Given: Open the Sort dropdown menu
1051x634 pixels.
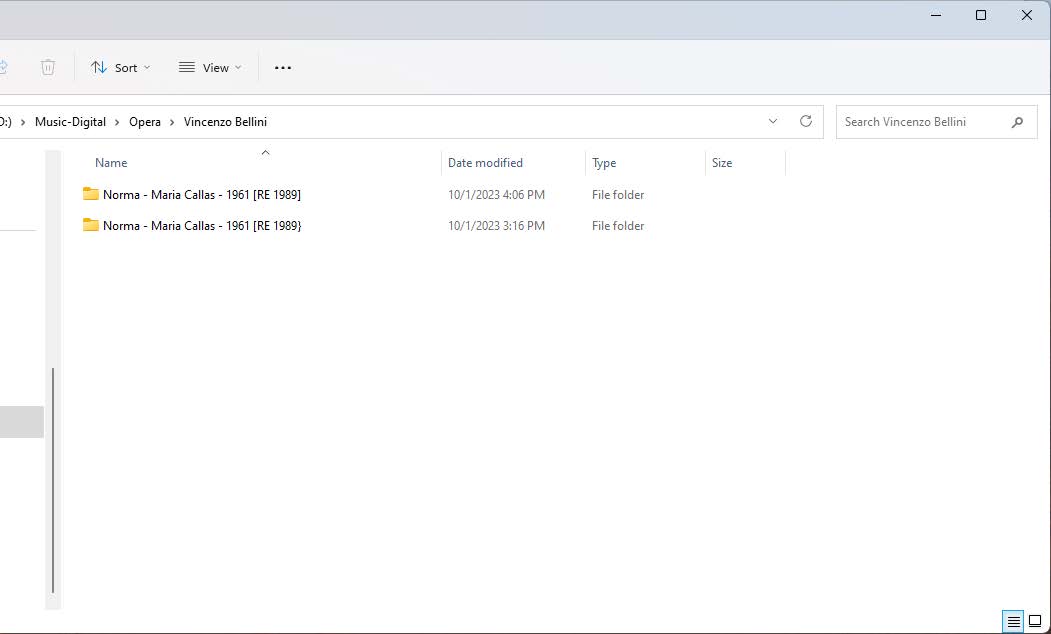Looking at the screenshot, I should pyautogui.click(x=120, y=68).
